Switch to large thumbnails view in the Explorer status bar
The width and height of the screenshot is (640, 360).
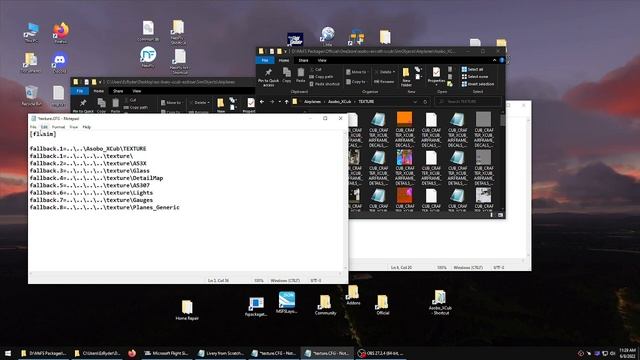tap(500, 215)
